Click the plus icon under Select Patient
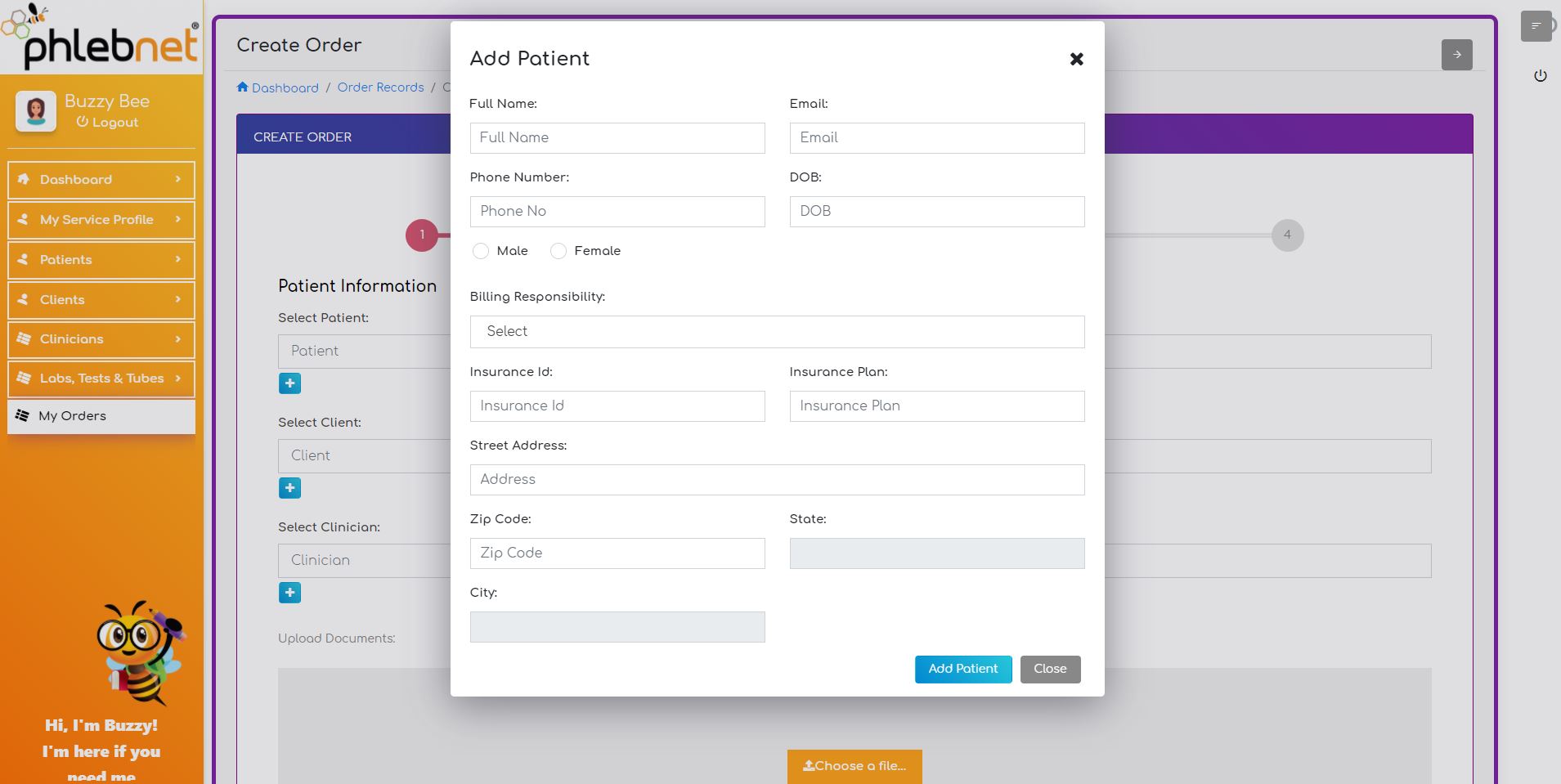This screenshot has width=1561, height=784. pyautogui.click(x=289, y=383)
